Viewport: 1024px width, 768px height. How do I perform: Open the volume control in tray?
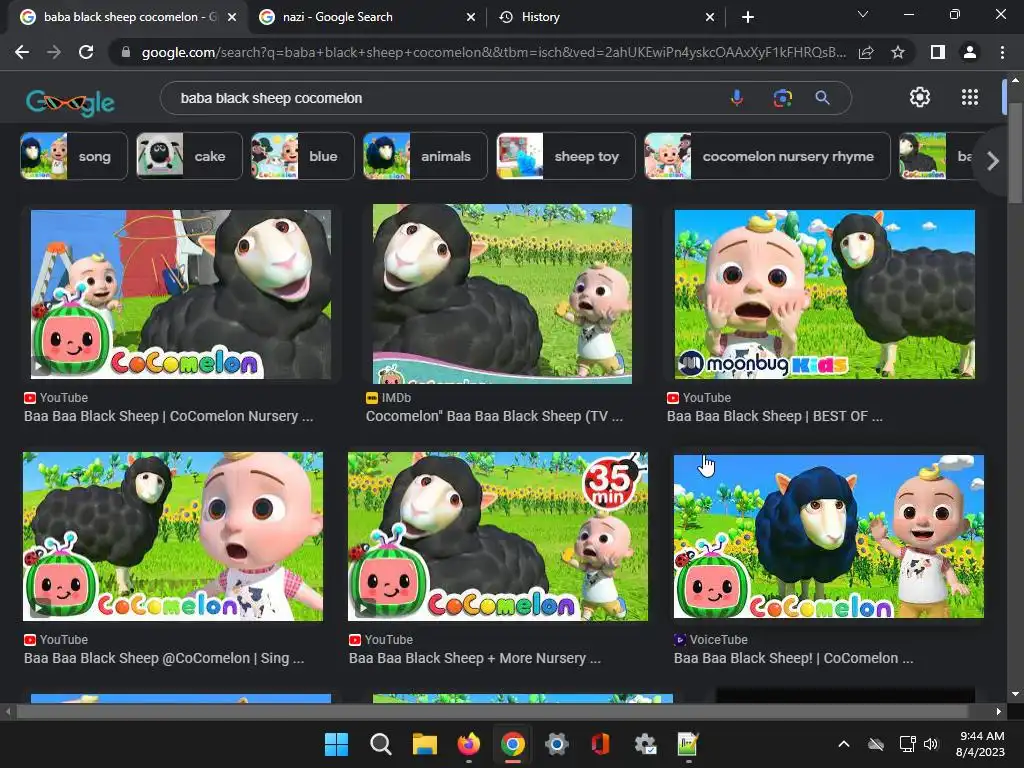tap(931, 744)
